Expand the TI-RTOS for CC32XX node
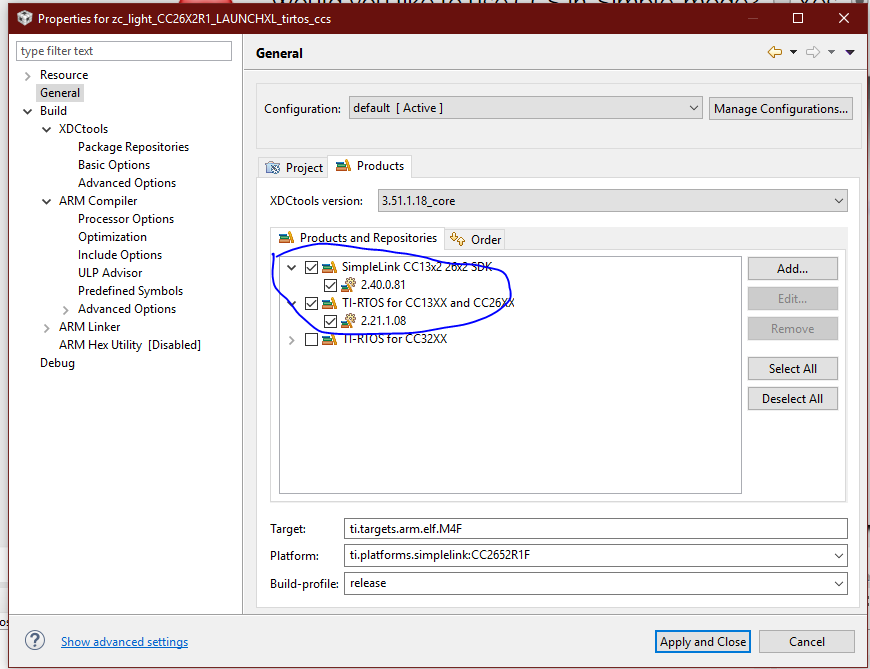 pyautogui.click(x=291, y=339)
